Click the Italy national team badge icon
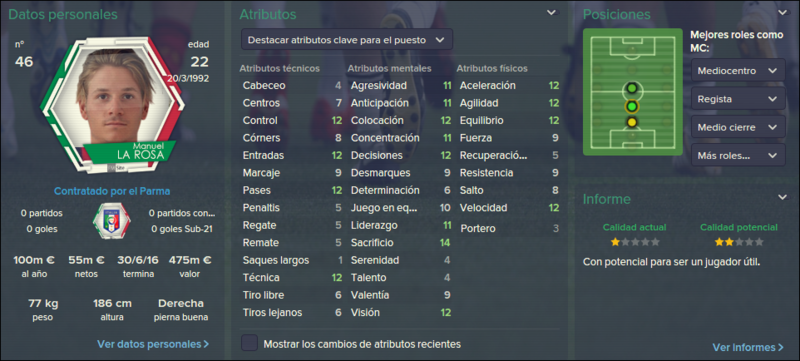Viewport: 800px width, 361px height. (x=111, y=221)
